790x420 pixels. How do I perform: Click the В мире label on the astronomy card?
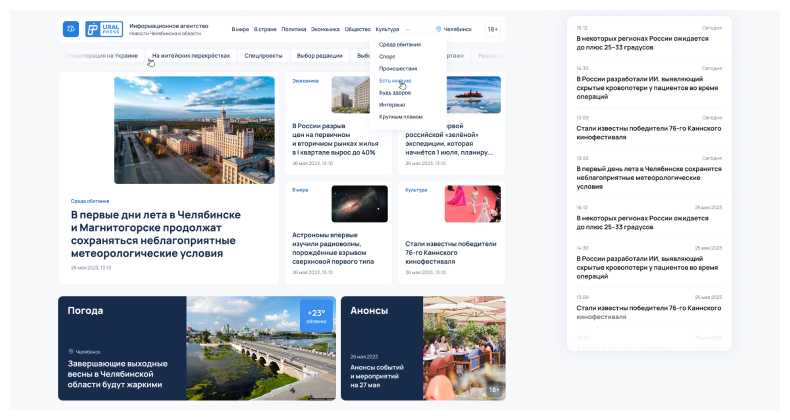tap(300, 190)
